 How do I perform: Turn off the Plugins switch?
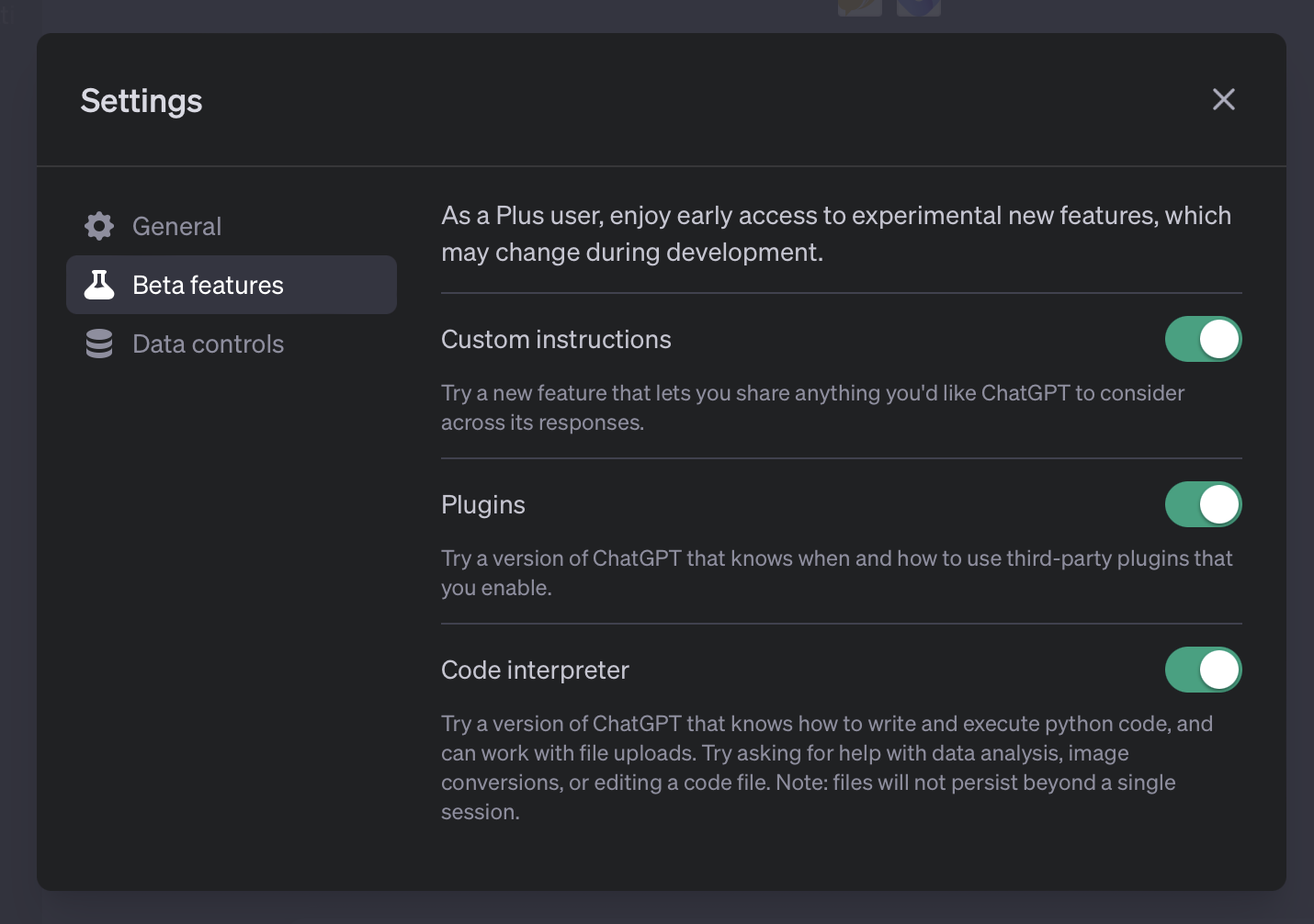[1203, 504]
